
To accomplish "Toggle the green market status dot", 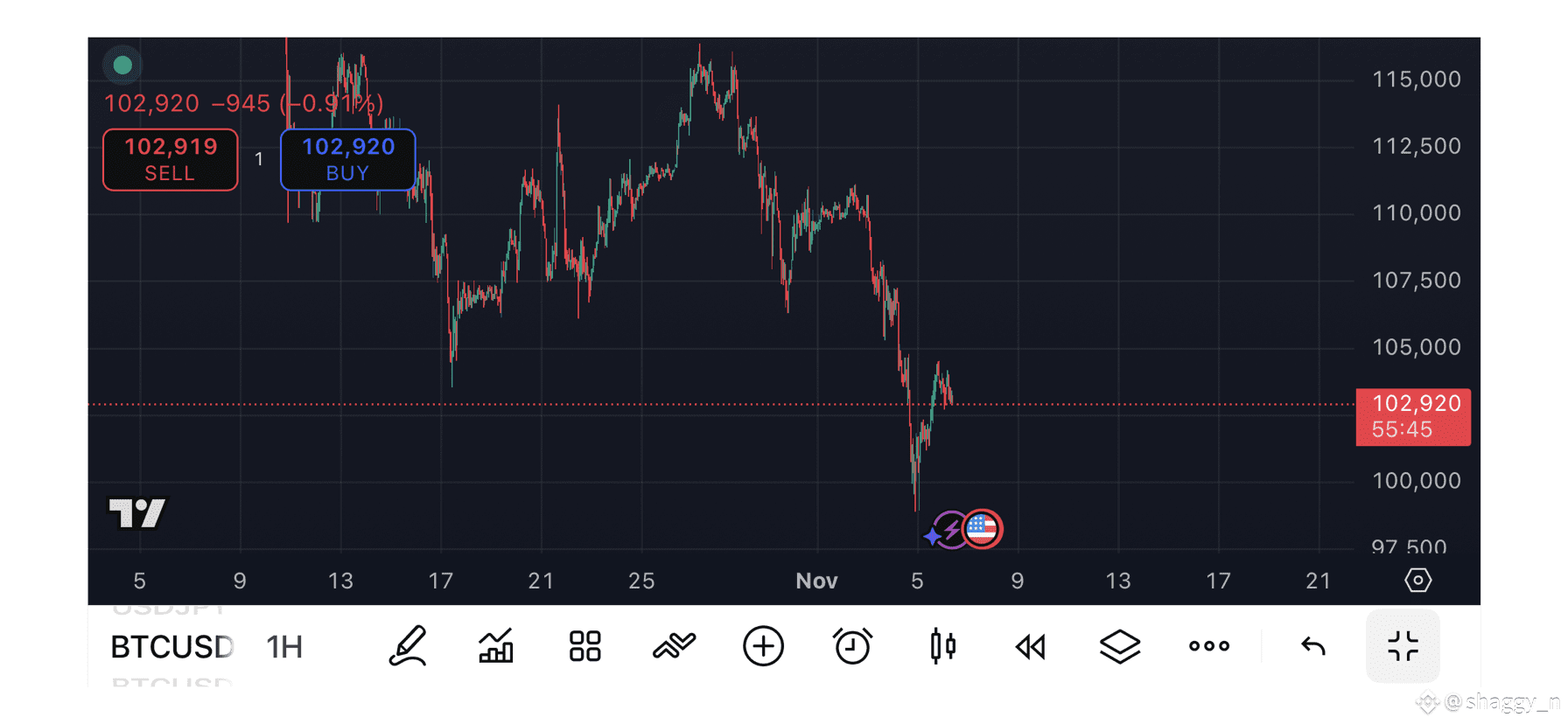I will point(122,65).
